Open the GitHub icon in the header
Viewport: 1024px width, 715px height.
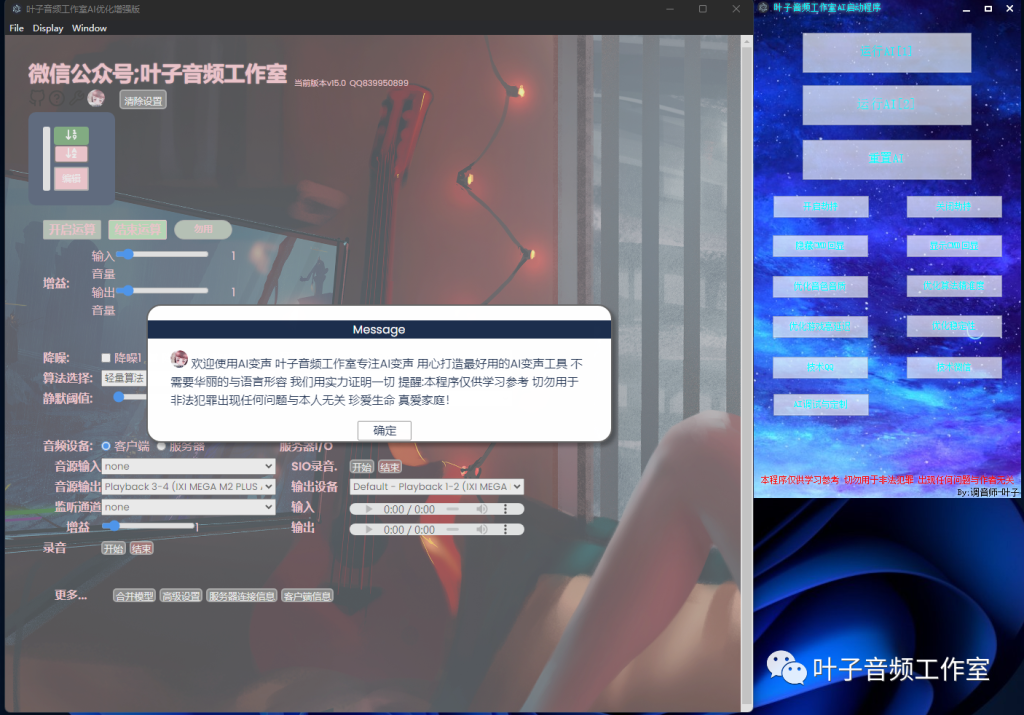point(37,98)
